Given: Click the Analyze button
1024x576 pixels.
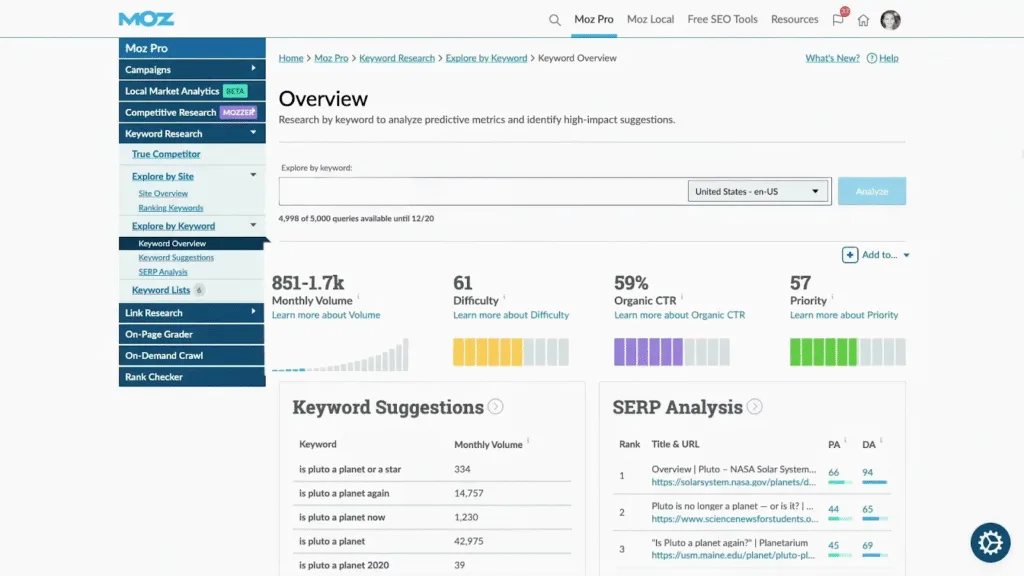Looking at the screenshot, I should 869,190.
